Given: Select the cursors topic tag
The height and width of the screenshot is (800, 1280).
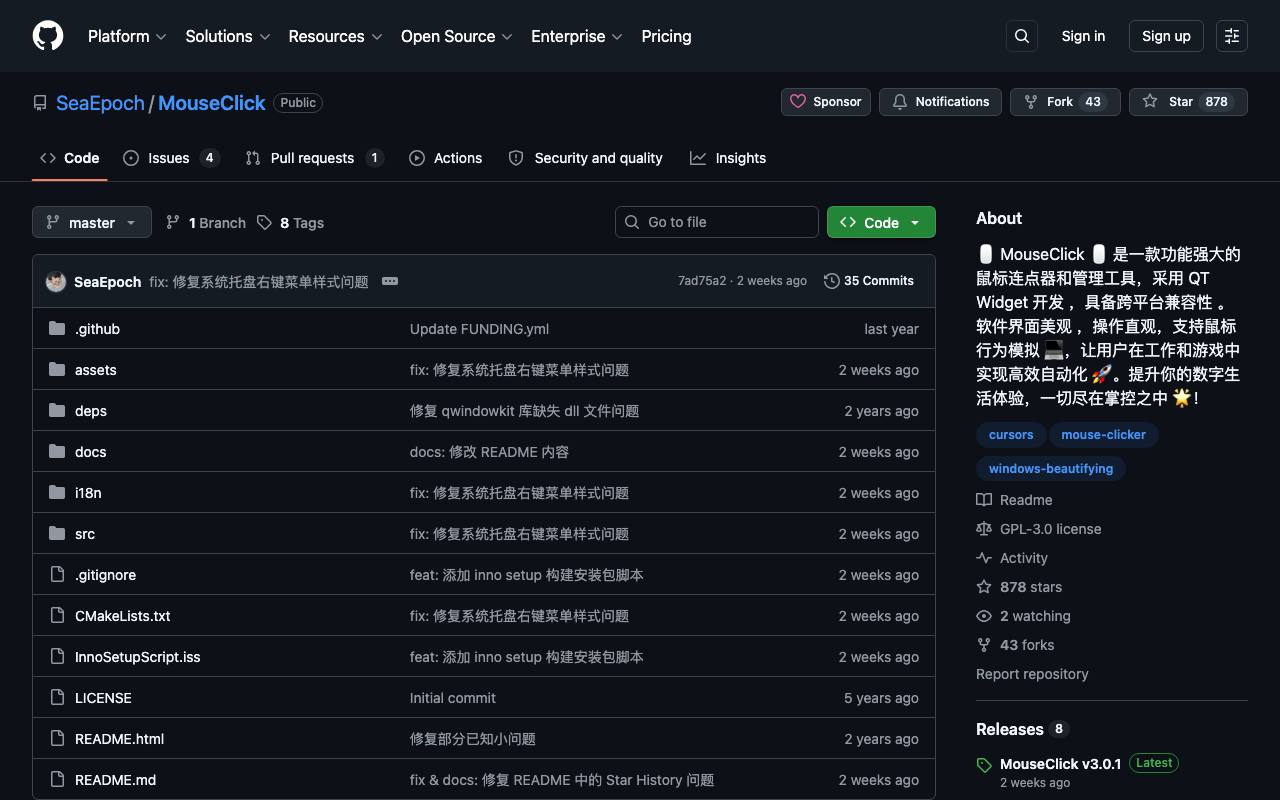Looking at the screenshot, I should point(1011,435).
